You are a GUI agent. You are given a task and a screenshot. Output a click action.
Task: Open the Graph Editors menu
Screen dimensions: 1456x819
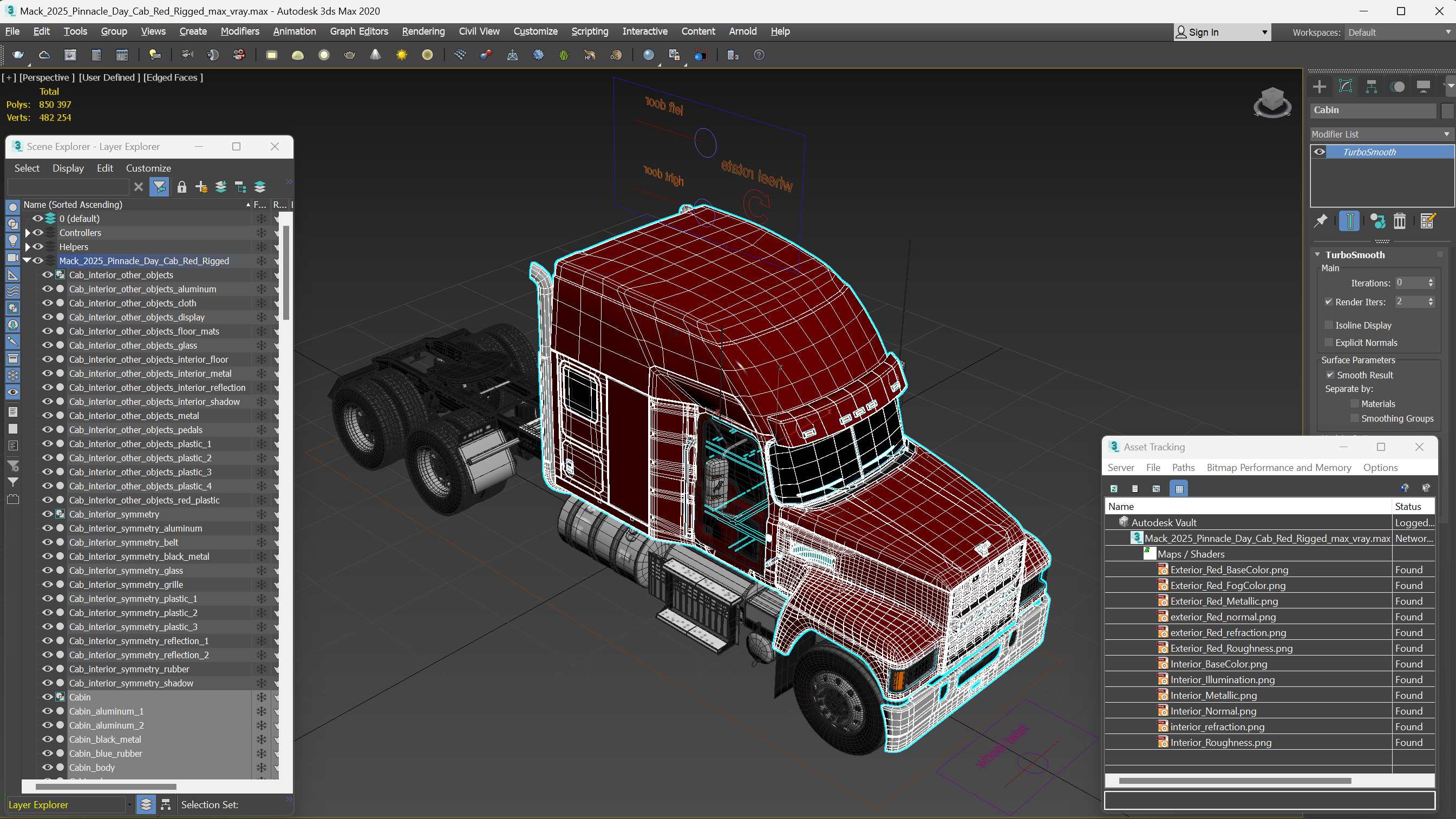[359, 31]
